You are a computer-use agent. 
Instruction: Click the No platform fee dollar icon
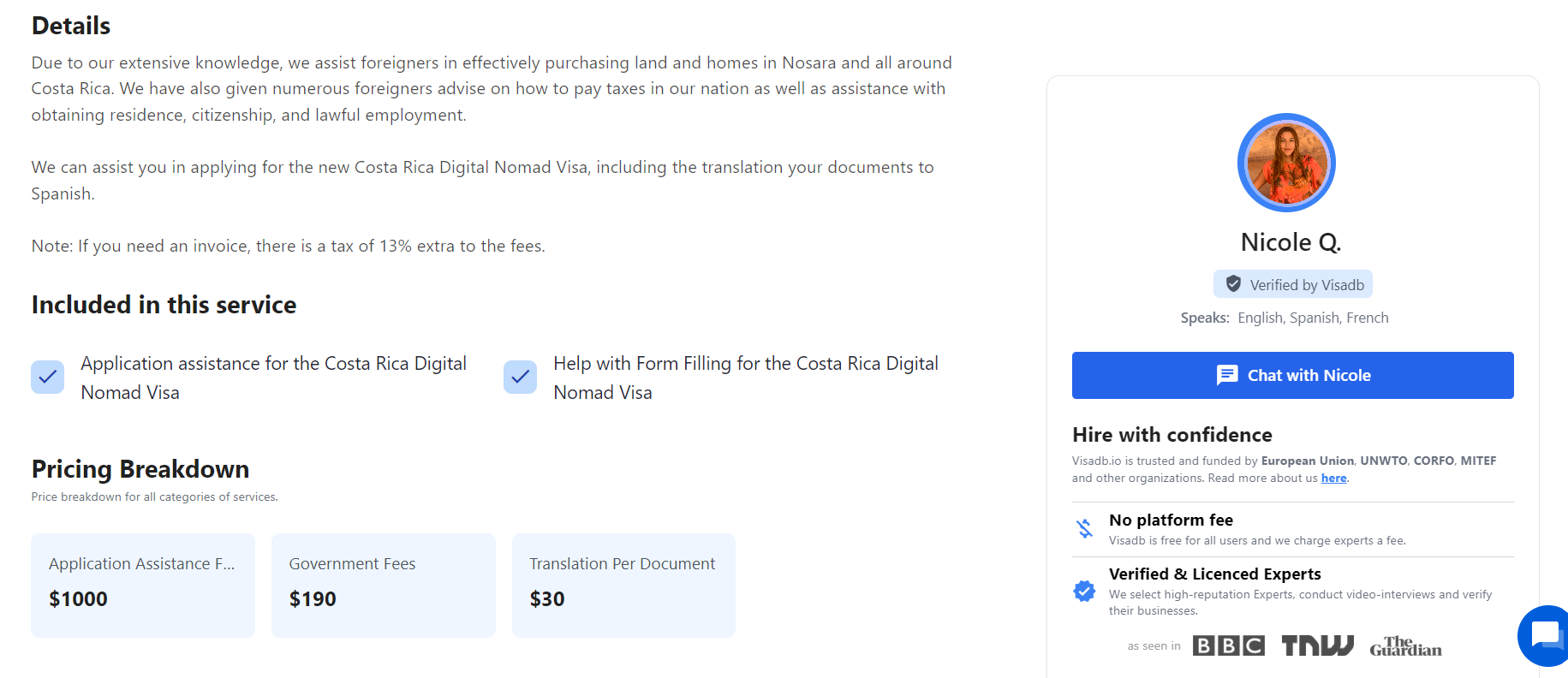pos(1085,528)
